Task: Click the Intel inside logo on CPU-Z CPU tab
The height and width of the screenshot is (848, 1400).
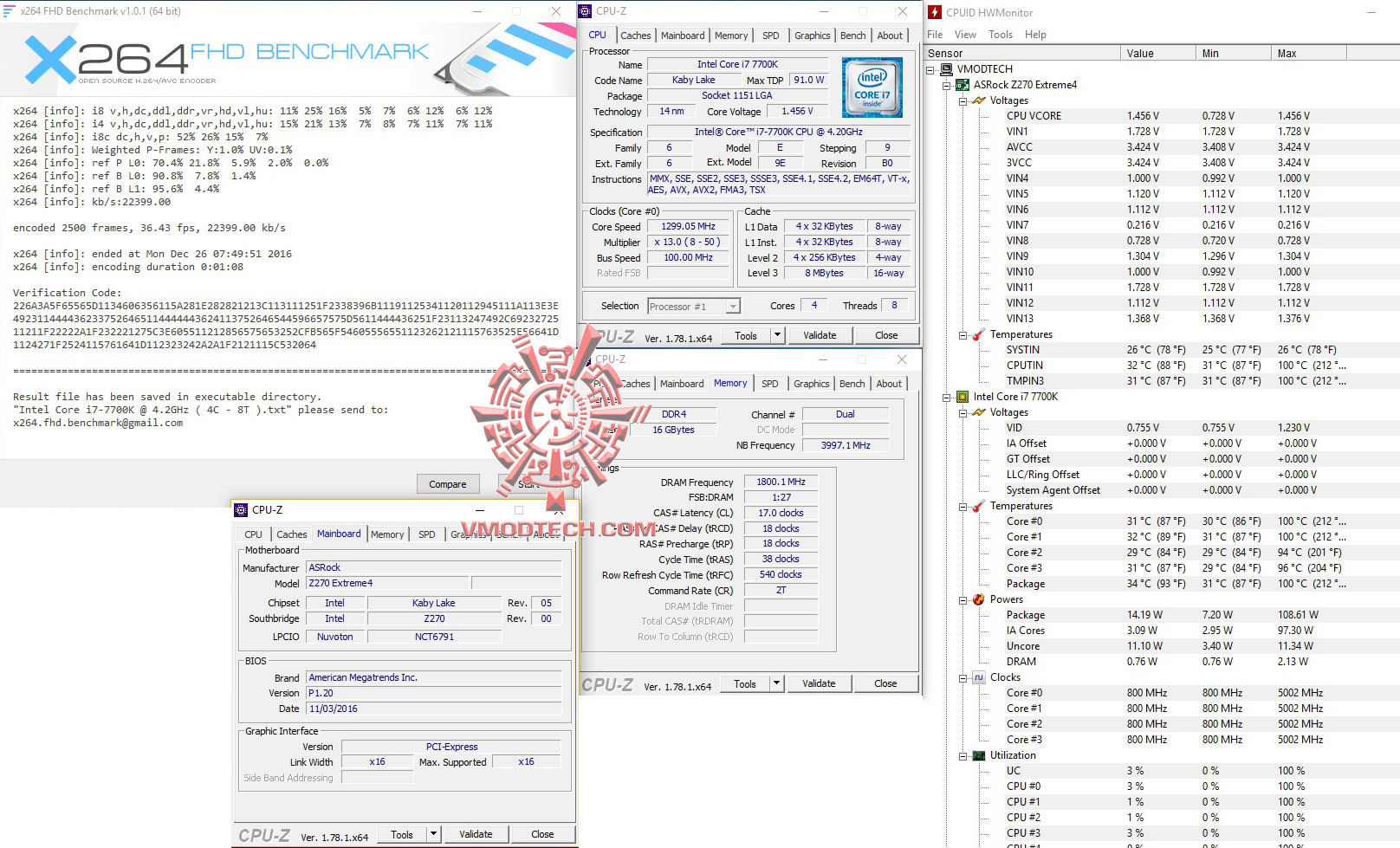Action: click(872, 87)
